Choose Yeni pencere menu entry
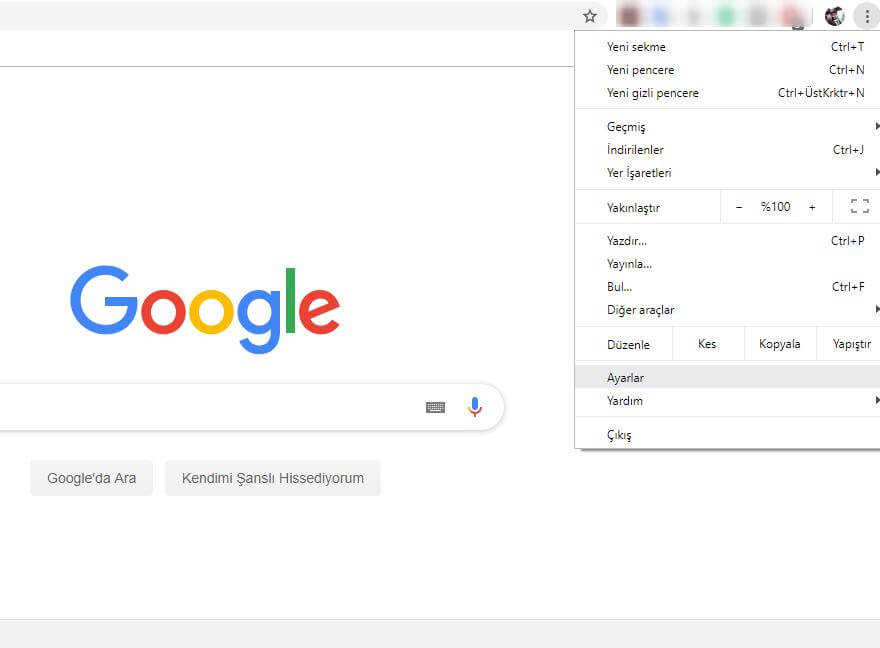880x648 pixels. 727,70
